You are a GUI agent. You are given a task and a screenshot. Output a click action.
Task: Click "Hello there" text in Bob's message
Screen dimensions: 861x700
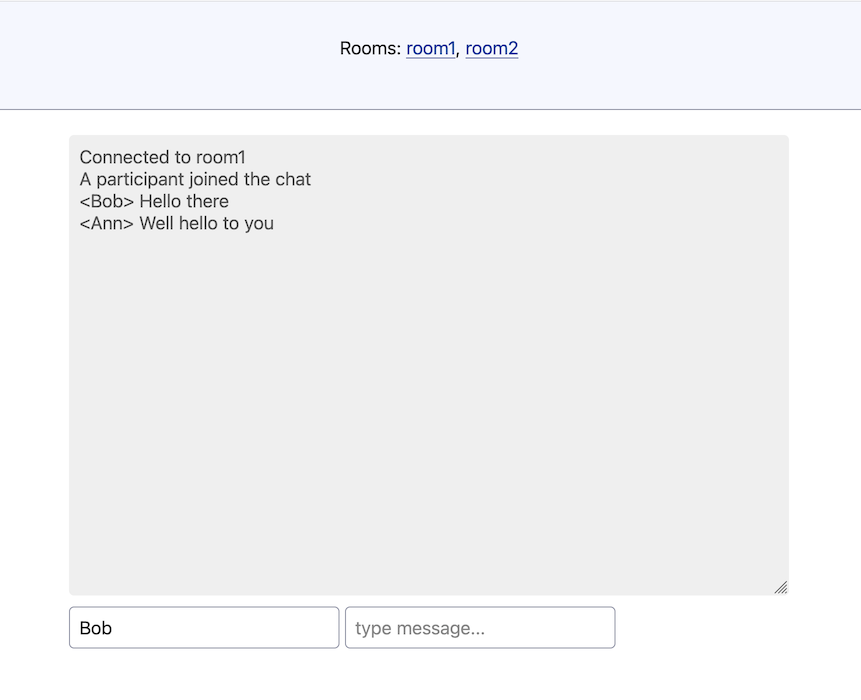(184, 201)
